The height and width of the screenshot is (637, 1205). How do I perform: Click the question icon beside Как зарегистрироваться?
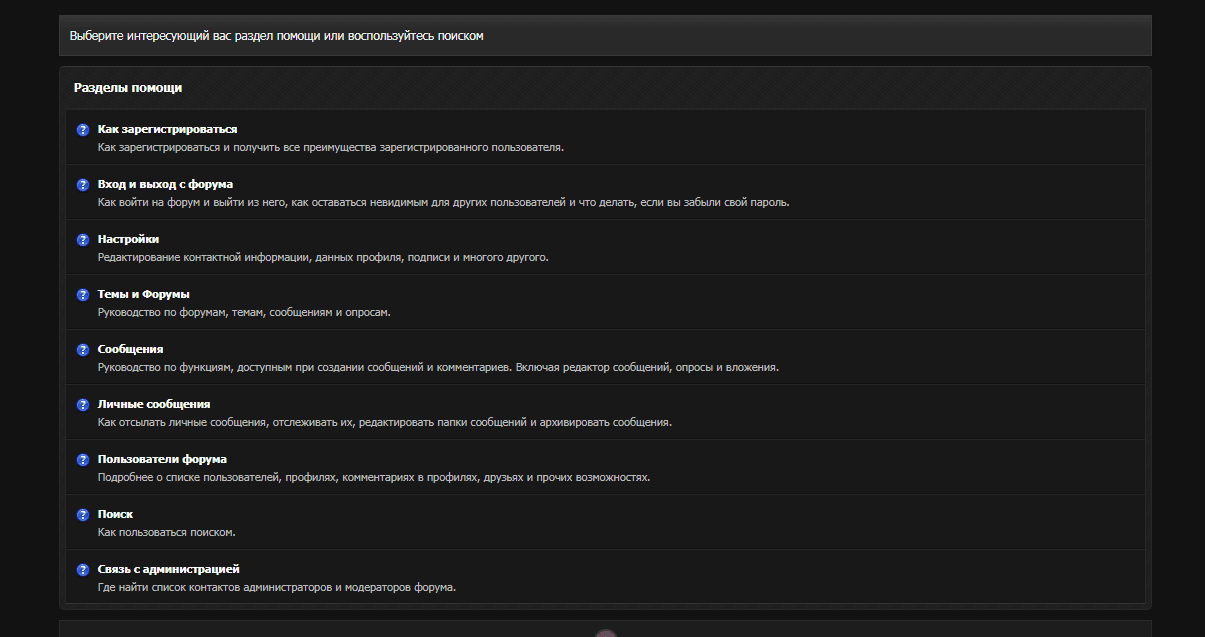point(83,130)
